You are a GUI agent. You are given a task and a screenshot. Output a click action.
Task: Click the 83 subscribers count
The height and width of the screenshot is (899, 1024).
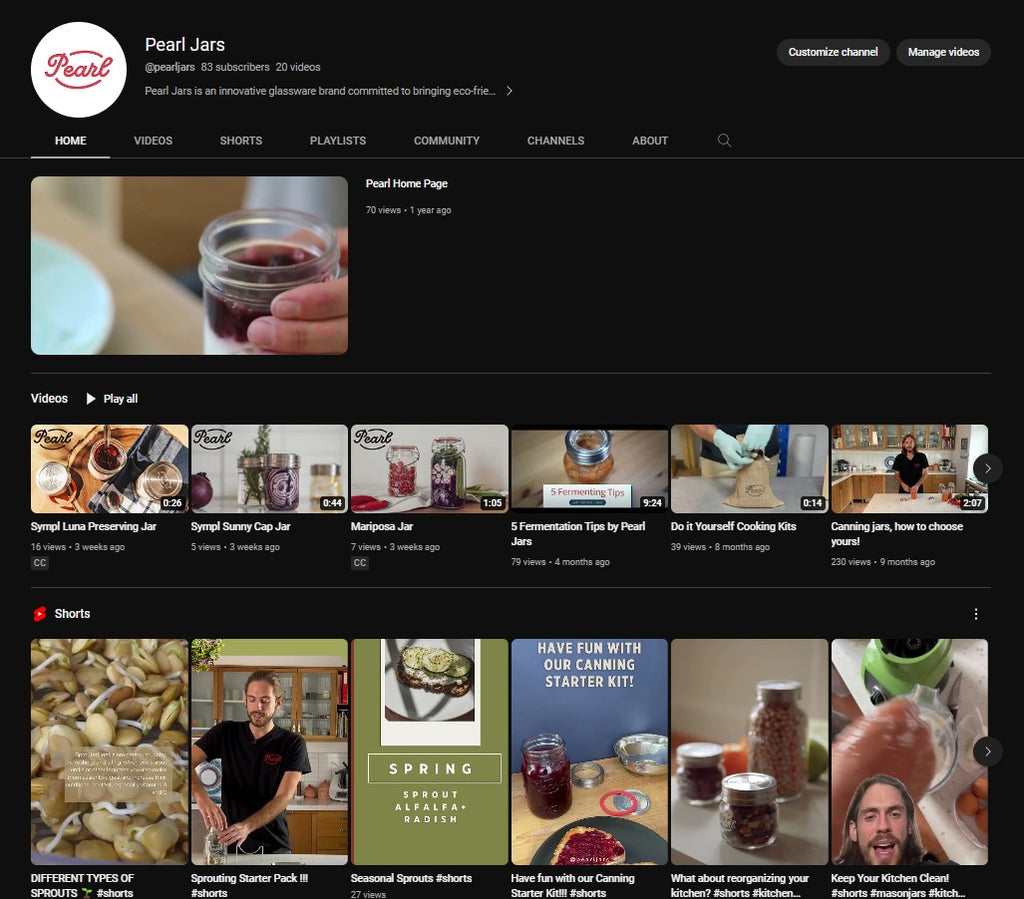235,67
